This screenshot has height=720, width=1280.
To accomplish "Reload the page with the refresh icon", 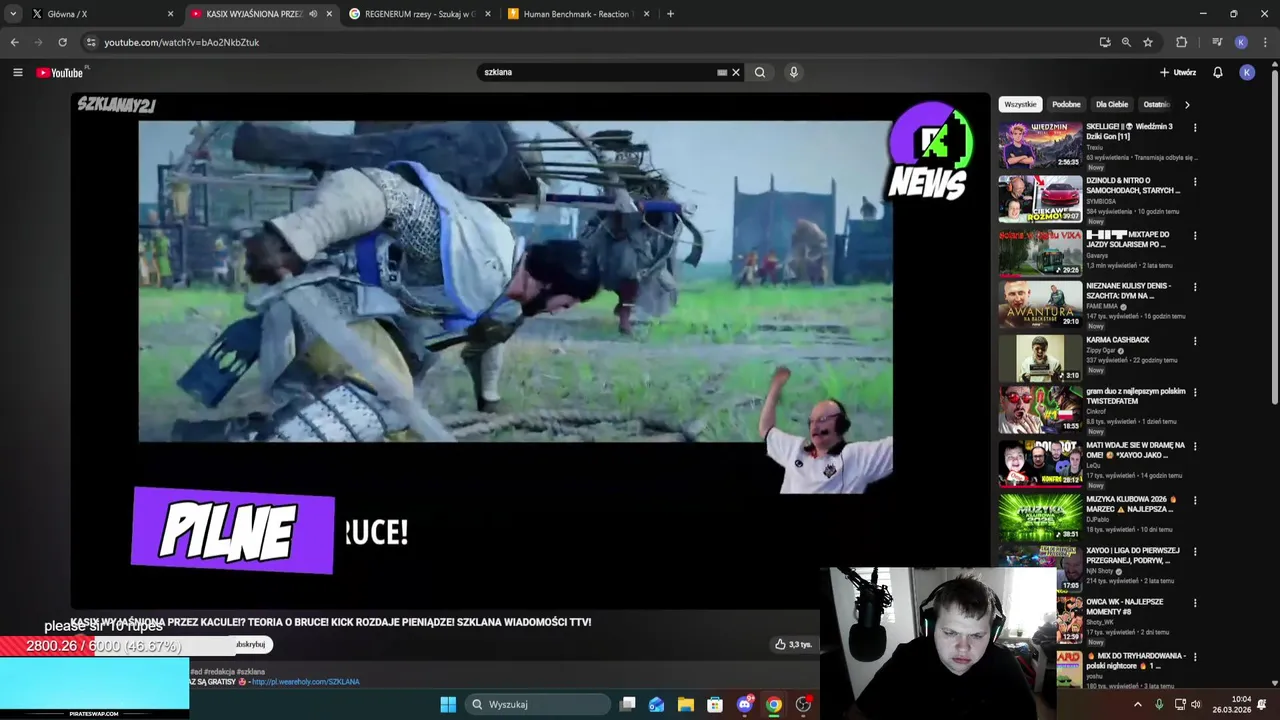I will 62,42.
